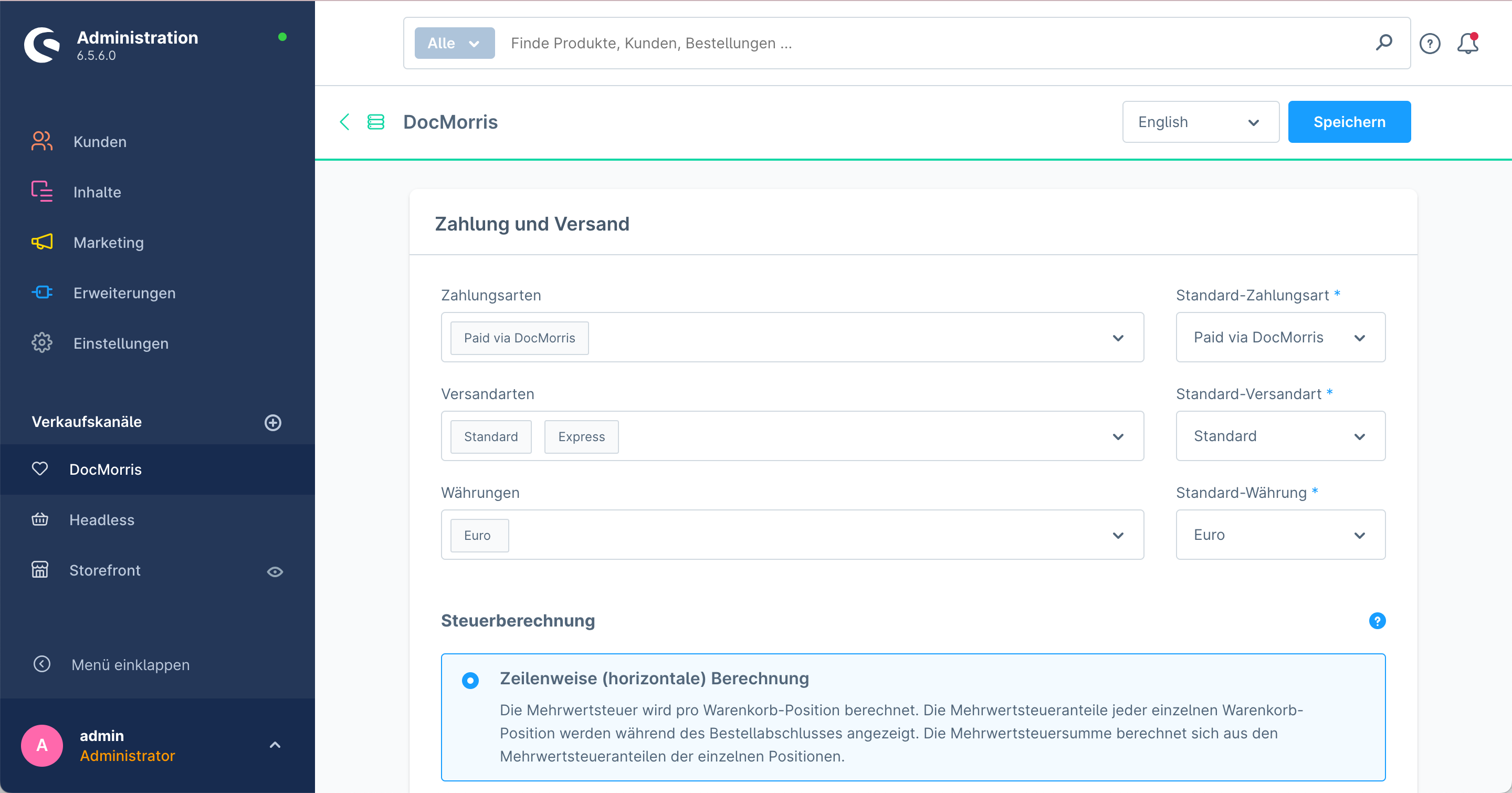Click the Storefront shop icon
This screenshot has width=1512, height=793.
tap(40, 570)
